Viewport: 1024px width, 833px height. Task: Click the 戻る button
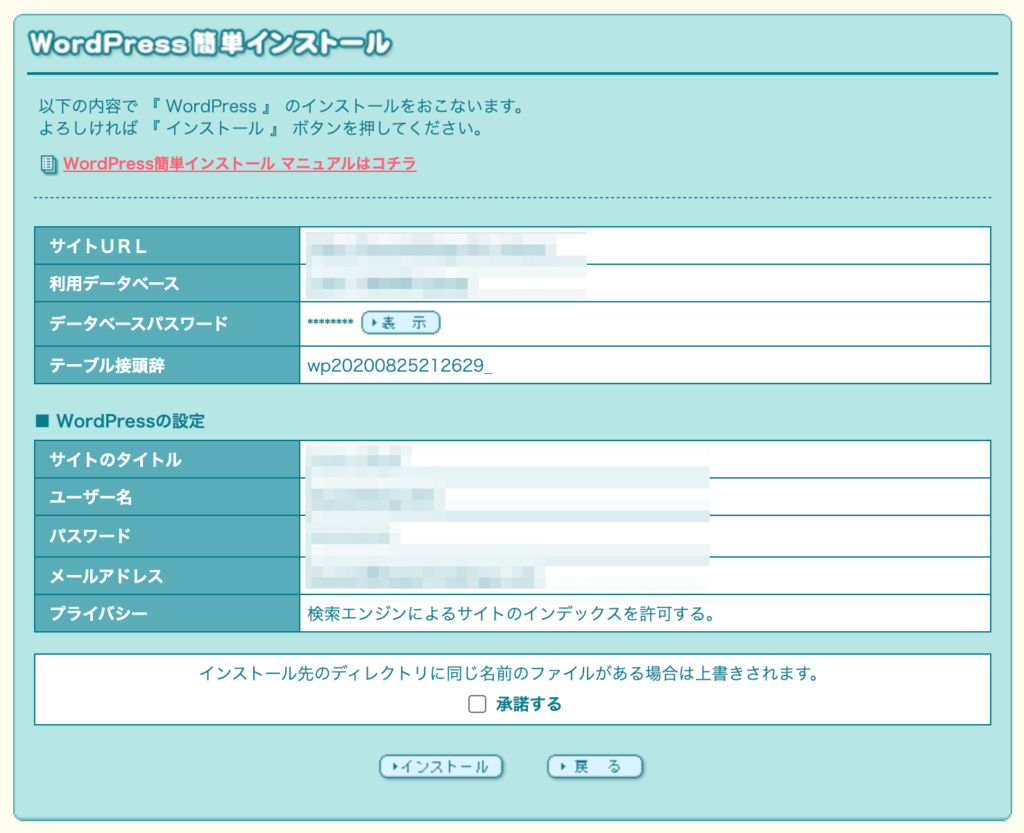click(594, 766)
